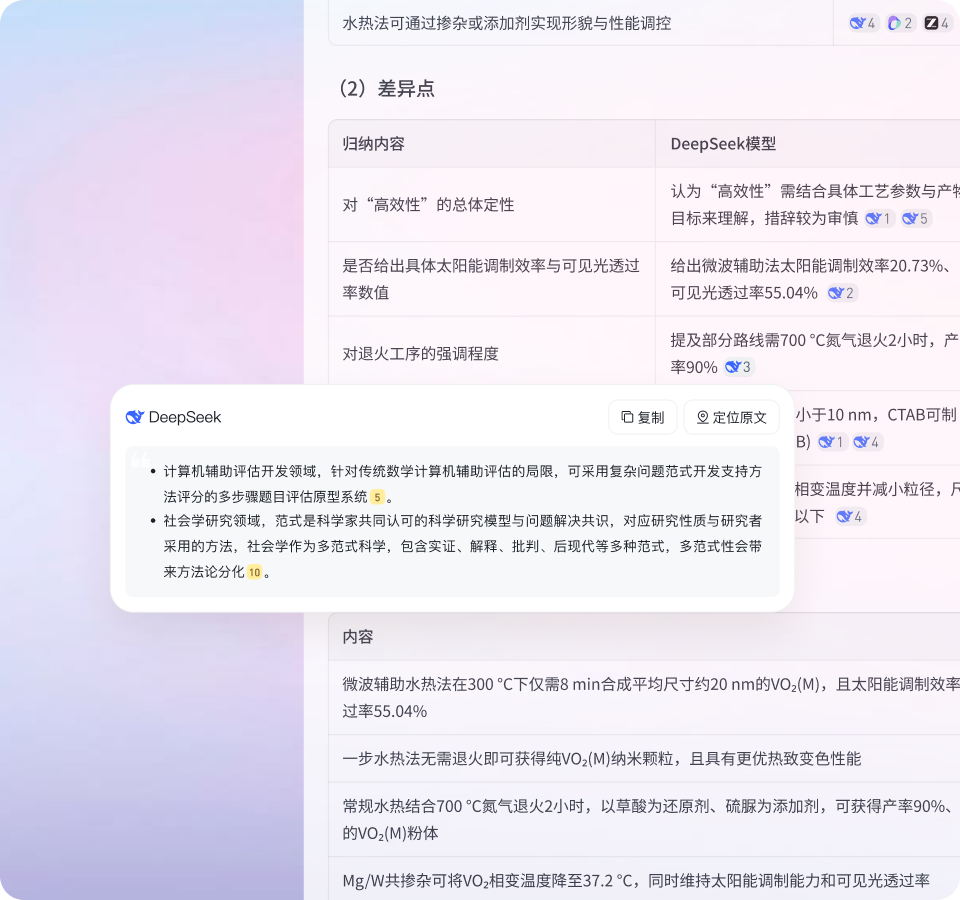
Task: Click the row starting 微波辅助水热法在300 °C下
Action: click(x=644, y=698)
